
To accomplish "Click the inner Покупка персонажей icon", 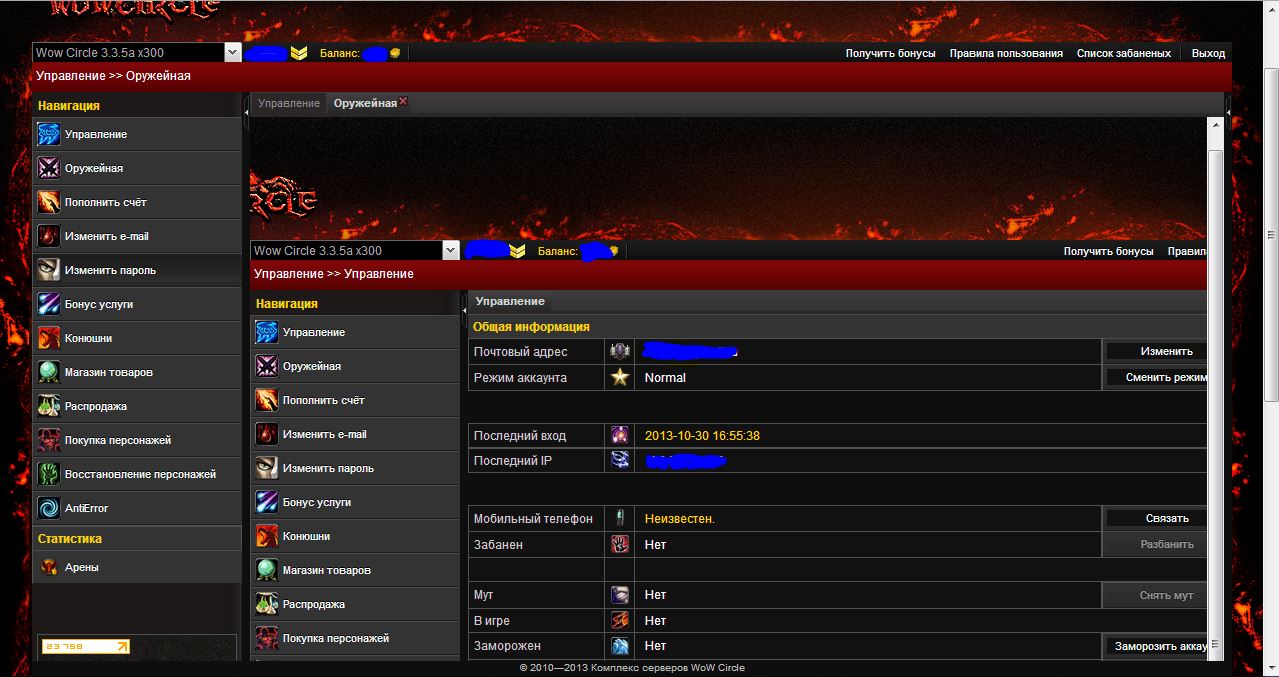I will point(266,638).
